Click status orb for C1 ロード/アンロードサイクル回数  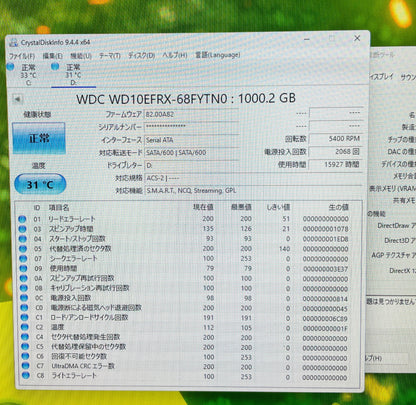tap(24, 317)
